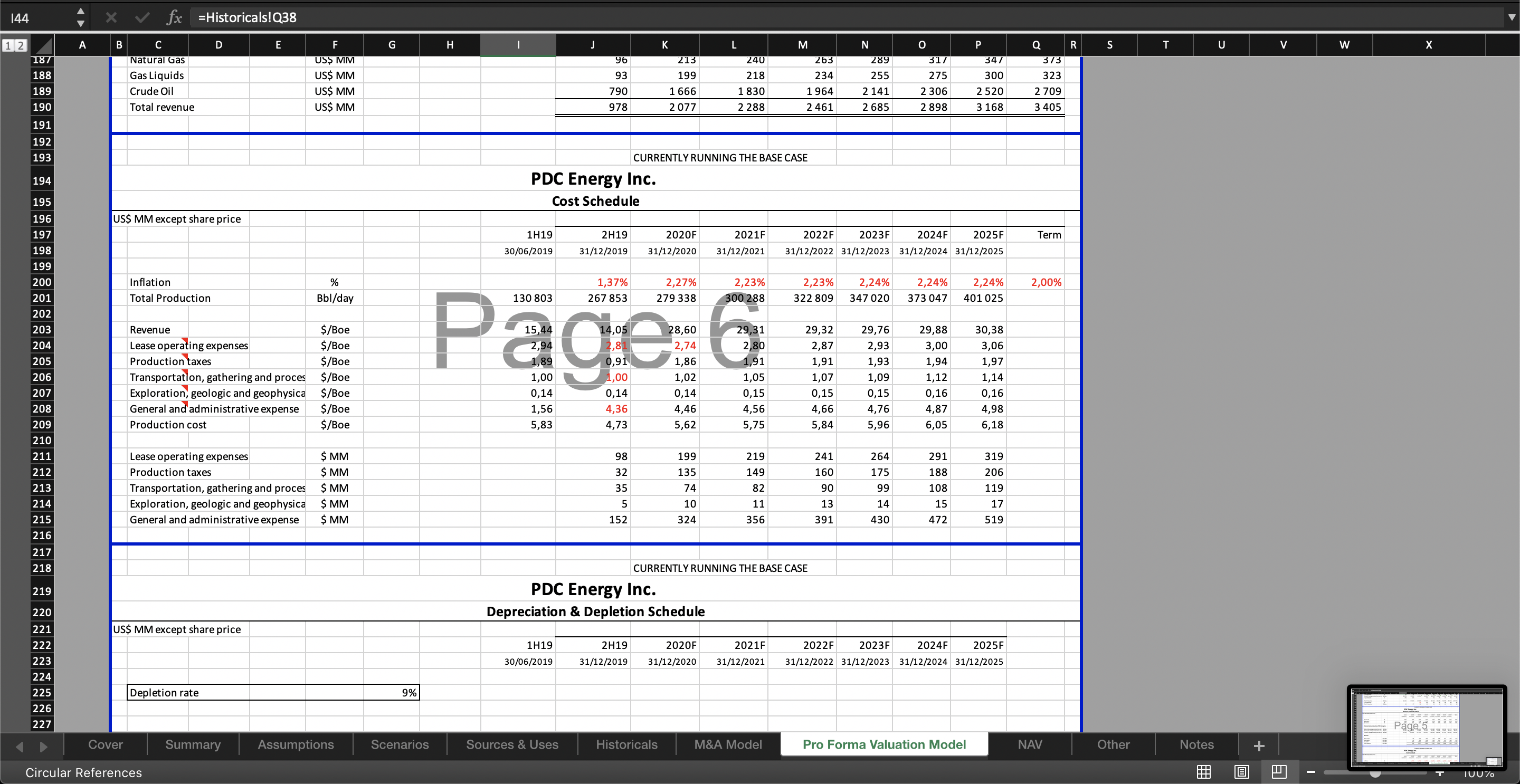Select row 201 header
Image resolution: width=1520 pixels, height=784 pixels.
point(41,298)
